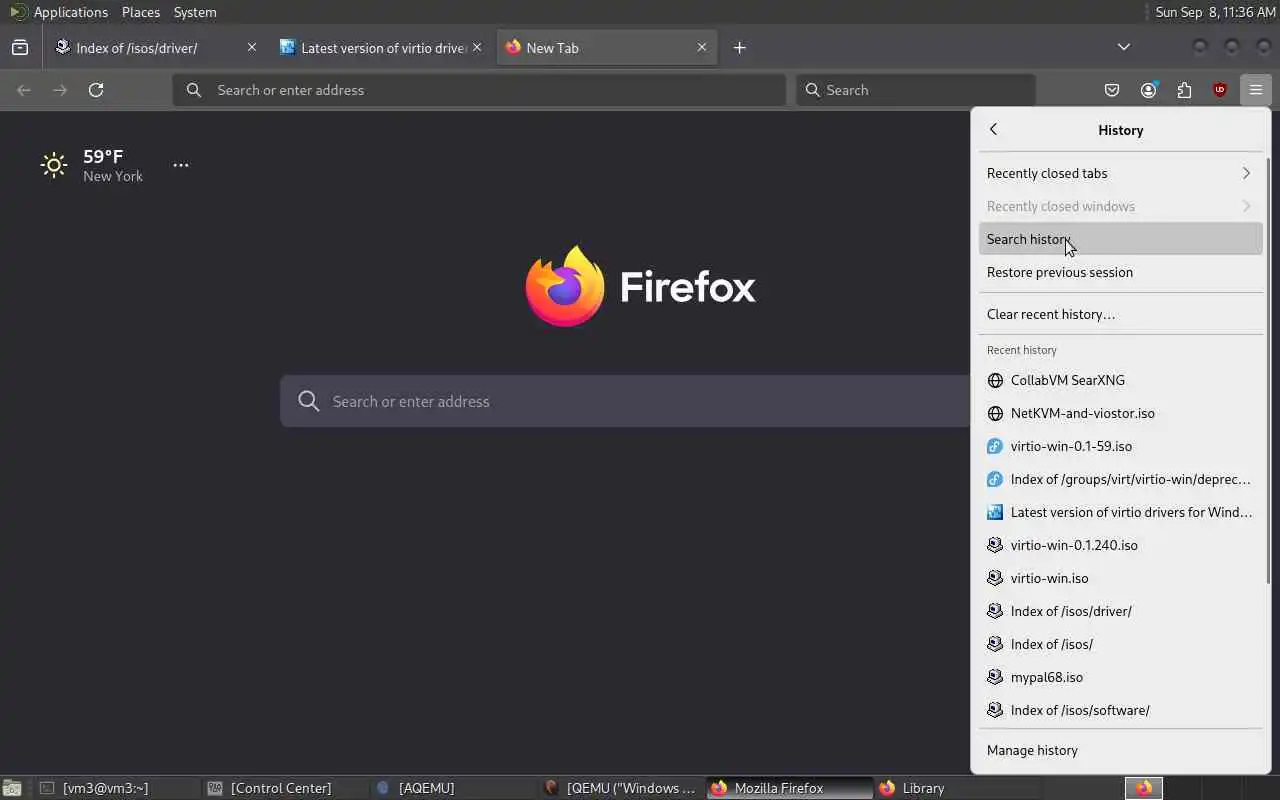Click the 59°F New York weather text
Screen dimensions: 1280x800
point(113,165)
